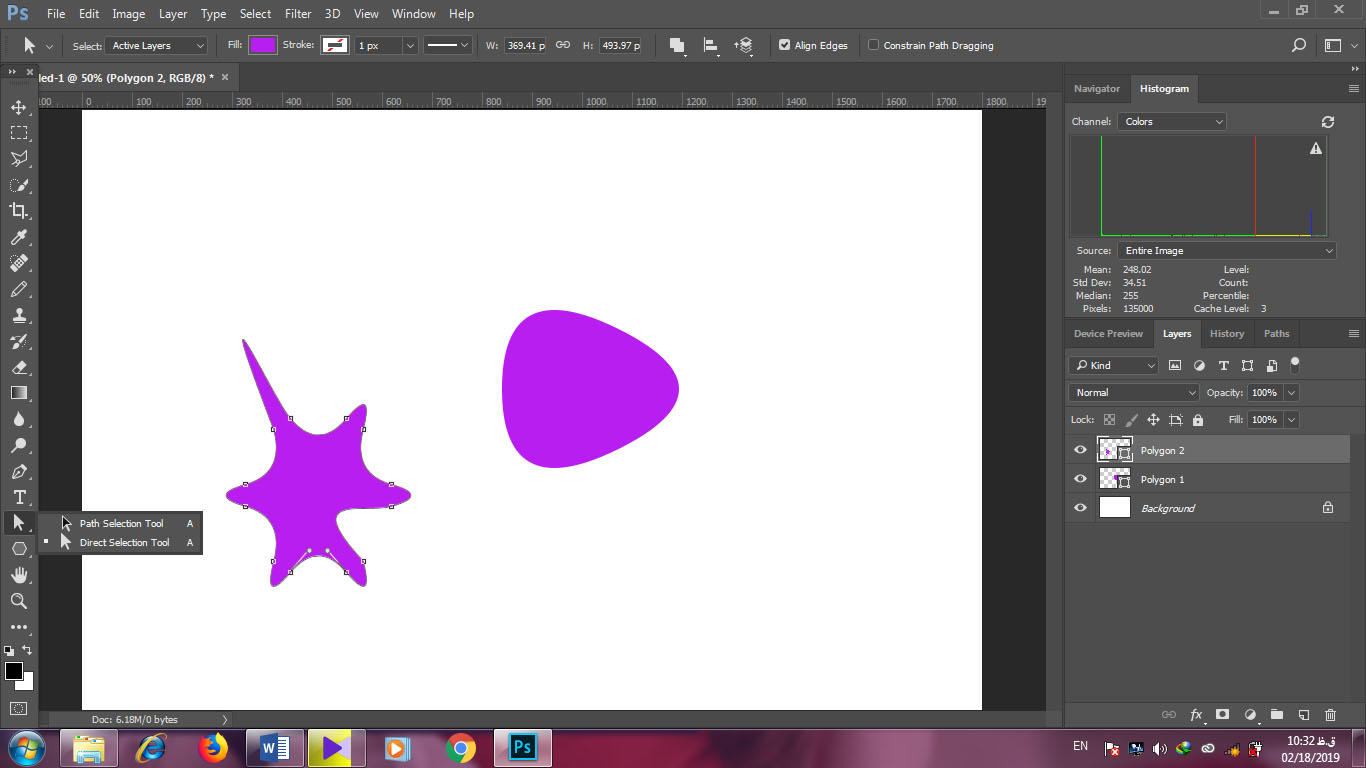
Task: Open the Edit Toolbar three-dots icon
Action: click(19, 627)
